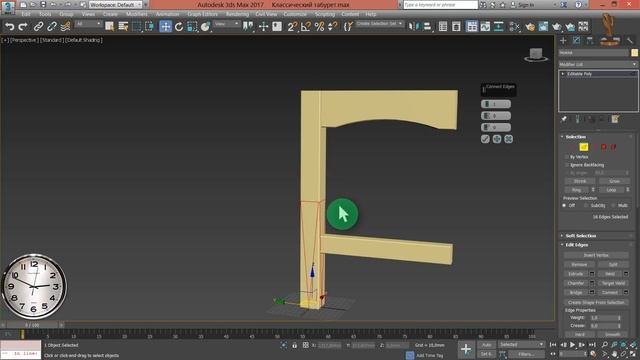Open the Rendering menu

click(237, 14)
